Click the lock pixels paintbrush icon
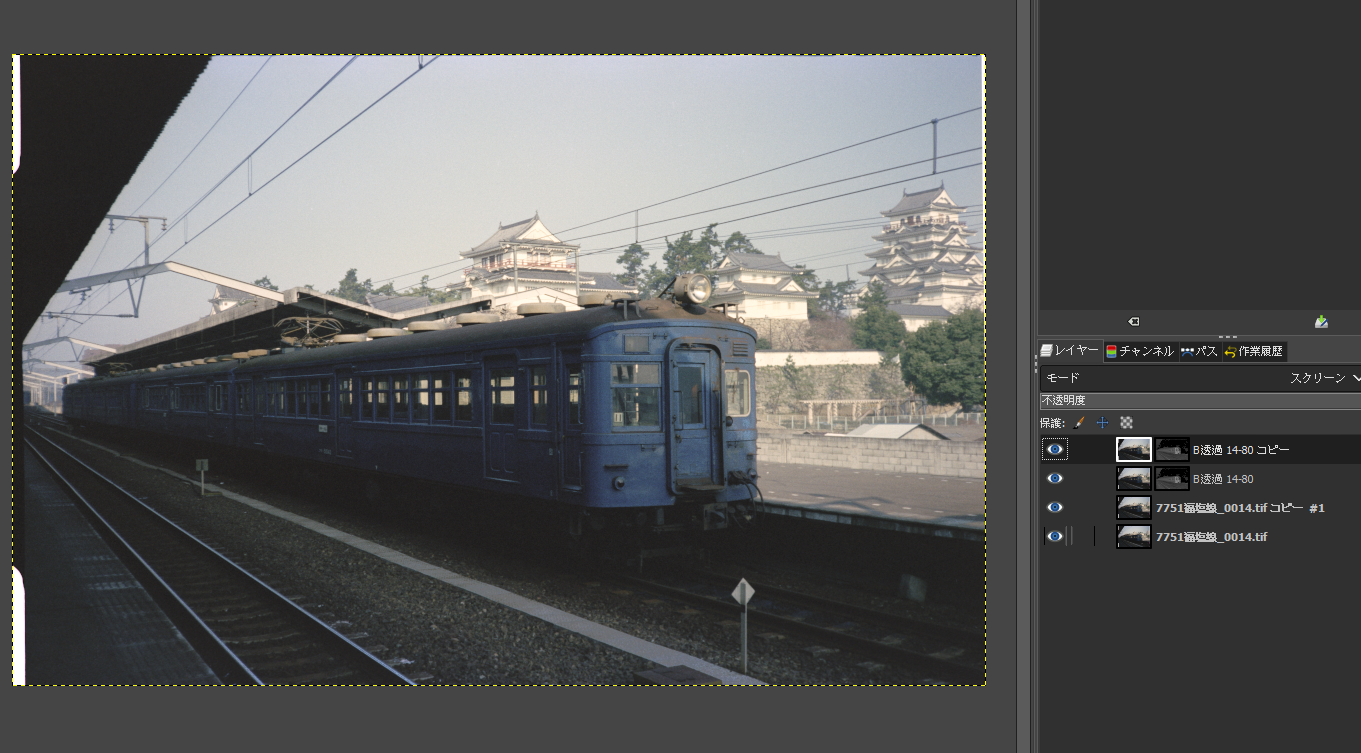 pos(1080,423)
